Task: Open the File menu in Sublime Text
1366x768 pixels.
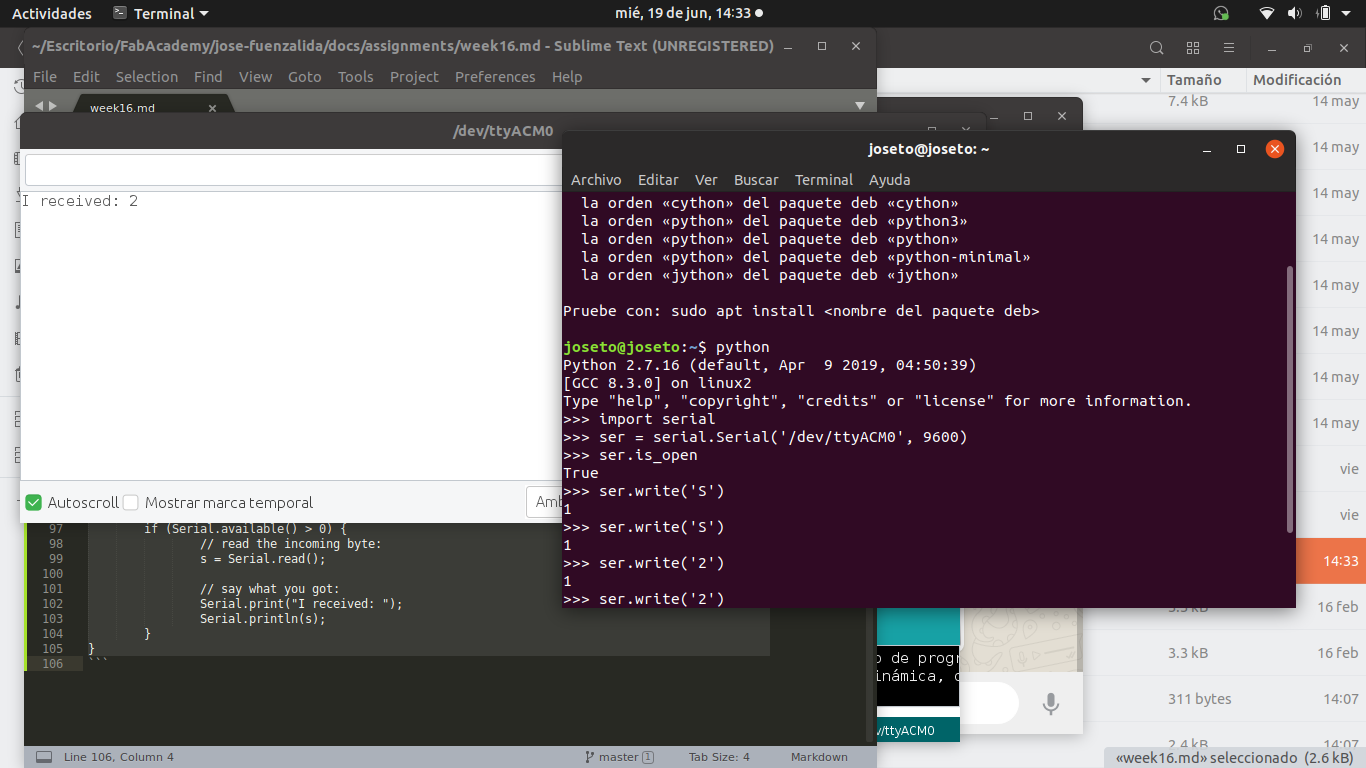Action: coord(45,77)
